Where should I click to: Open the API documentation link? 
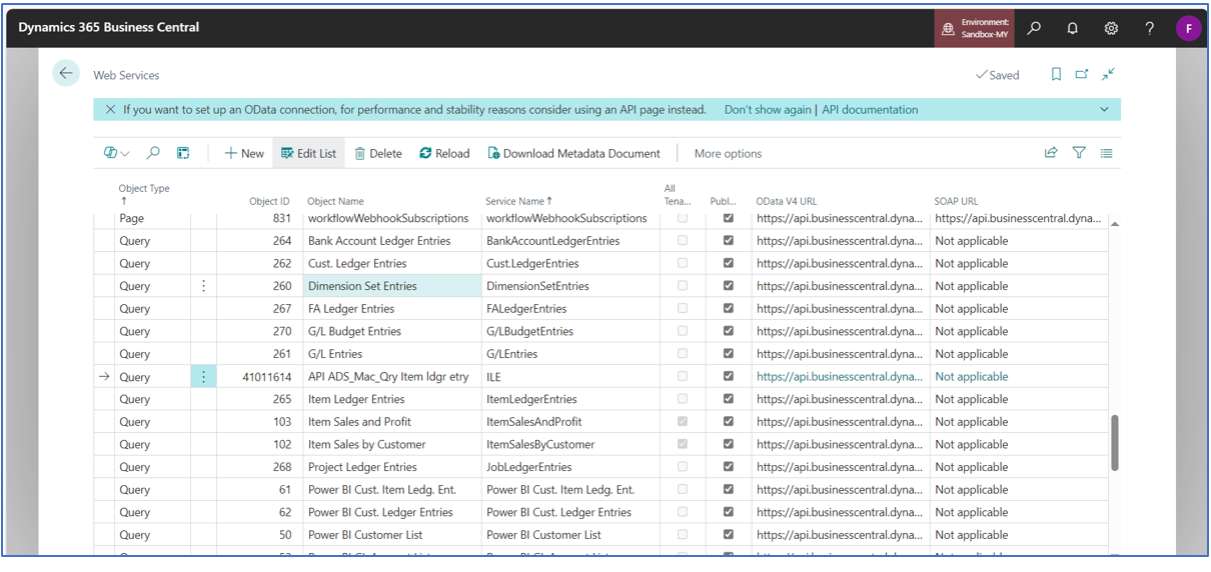pos(870,110)
